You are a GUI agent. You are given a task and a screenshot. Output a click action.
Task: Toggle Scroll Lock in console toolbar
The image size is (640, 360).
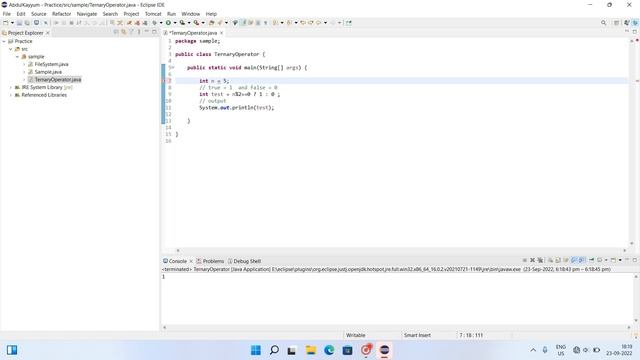point(558,260)
